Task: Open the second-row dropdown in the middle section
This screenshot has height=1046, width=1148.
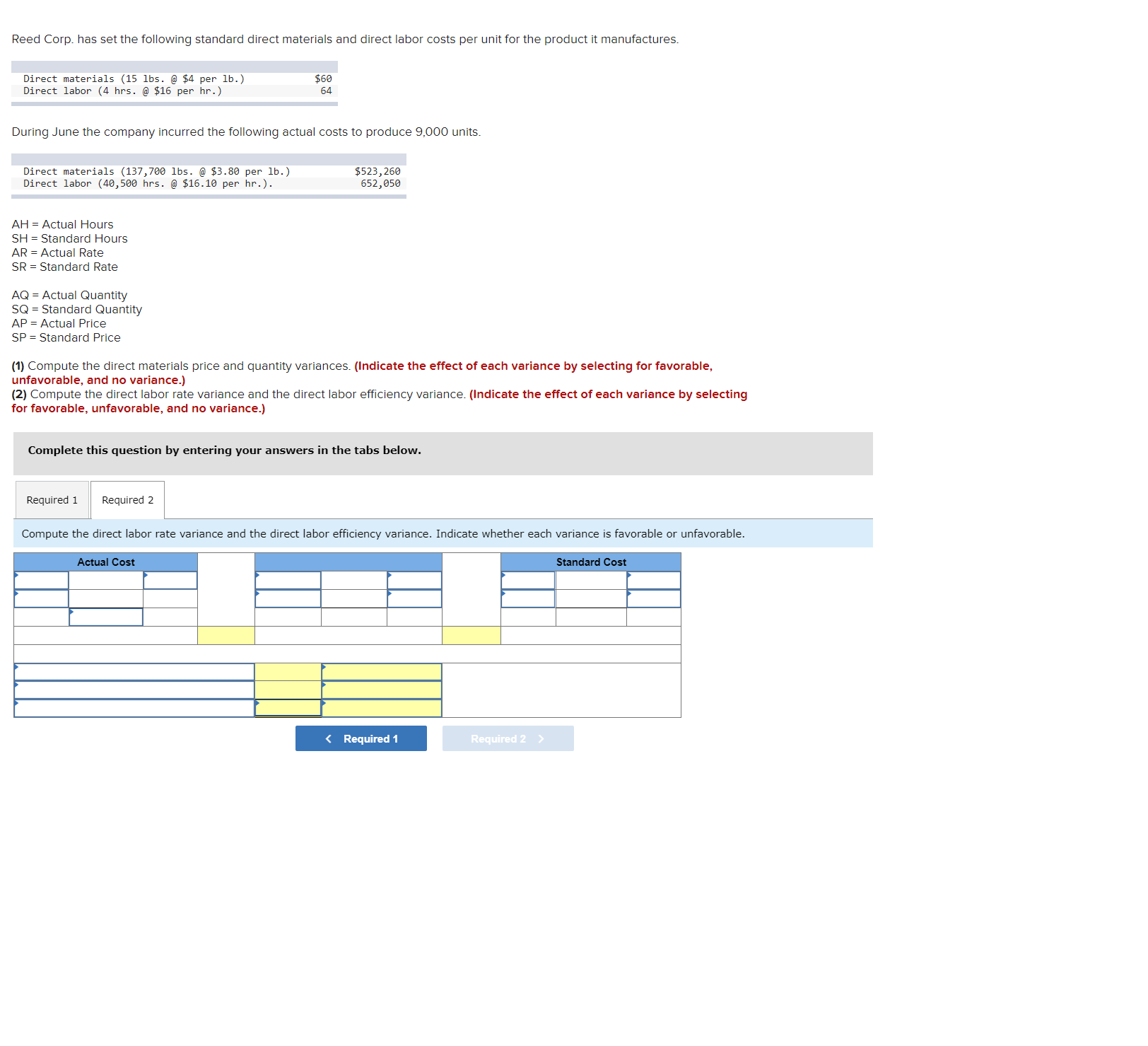Action: tap(288, 598)
